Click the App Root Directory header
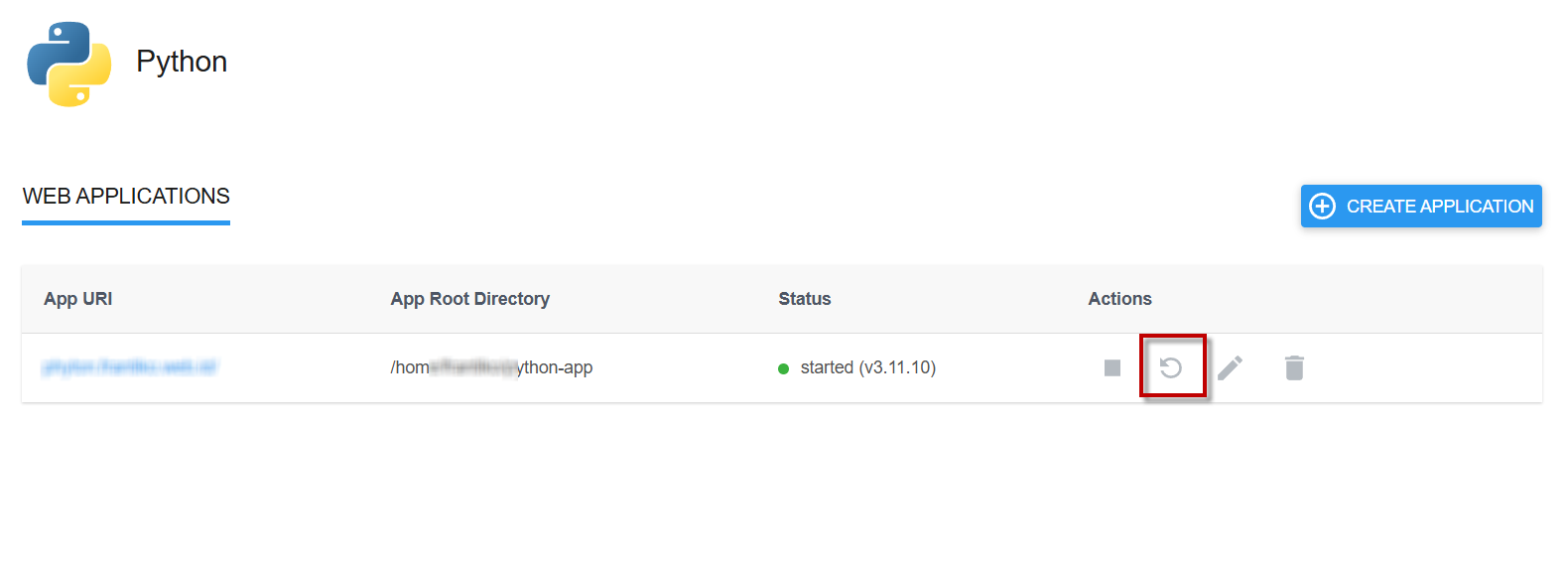The image size is (1568, 574). 469,299
